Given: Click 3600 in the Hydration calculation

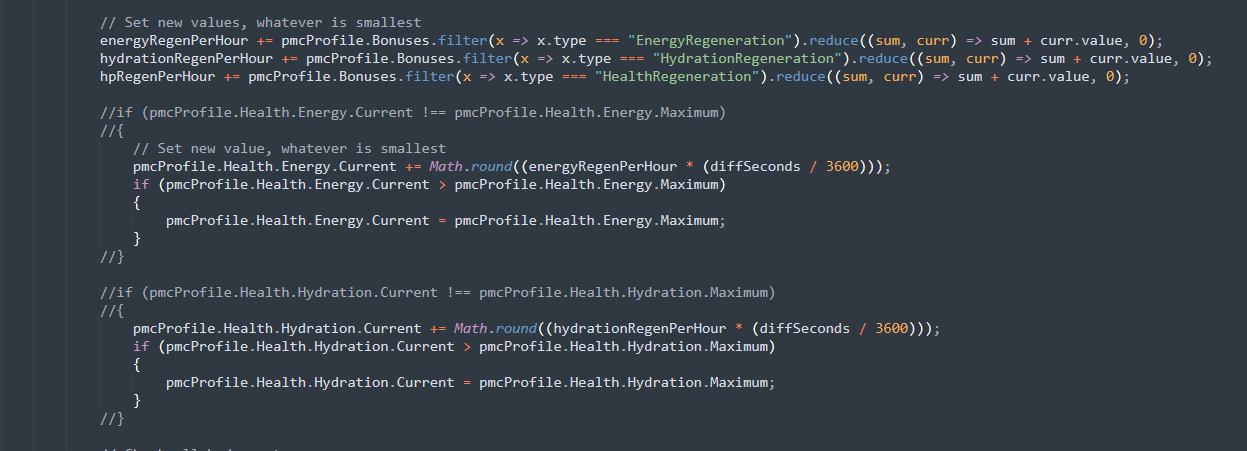Looking at the screenshot, I should 893,328.
